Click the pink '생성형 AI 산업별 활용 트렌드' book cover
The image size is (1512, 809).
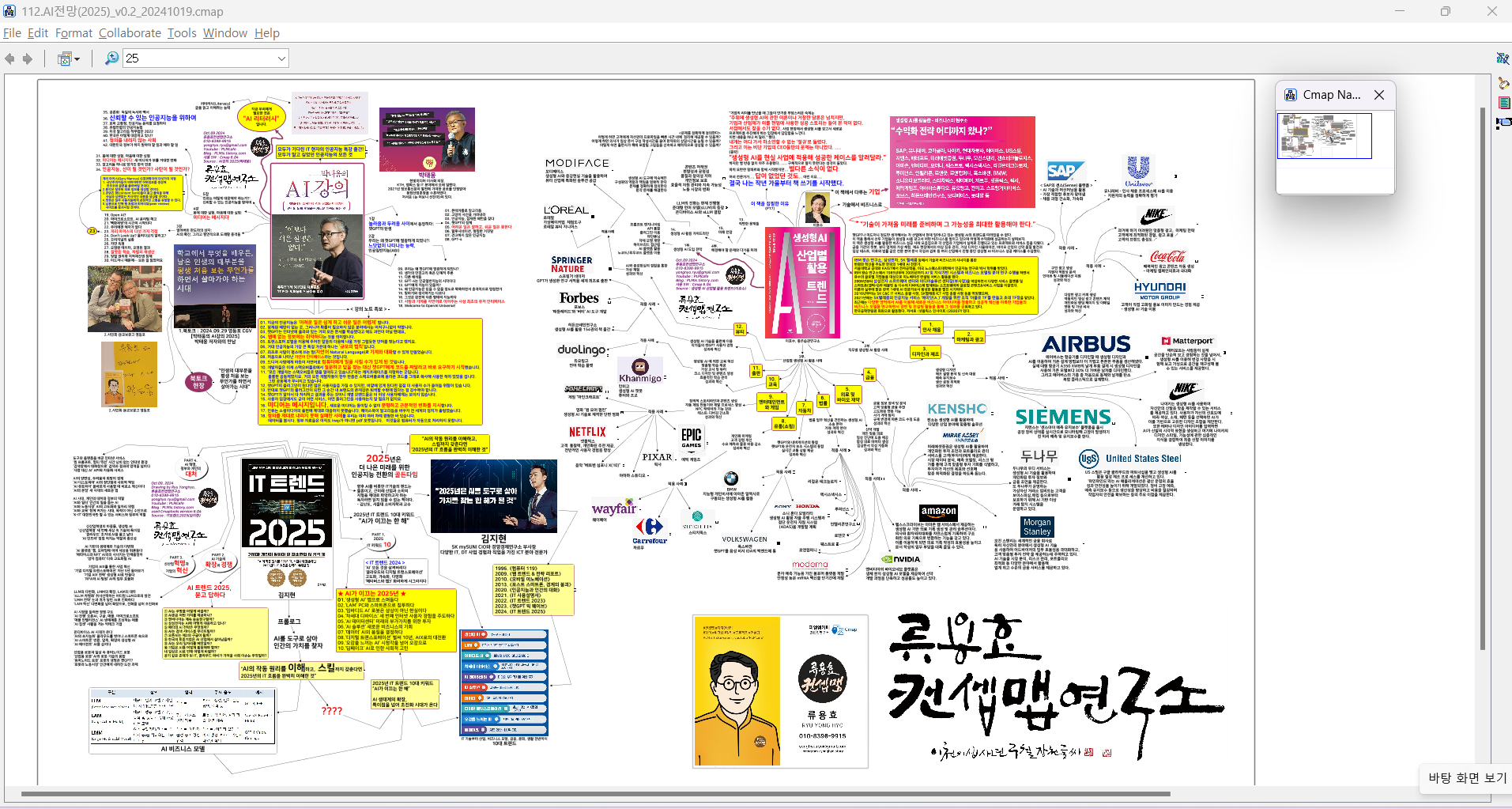coord(801,282)
